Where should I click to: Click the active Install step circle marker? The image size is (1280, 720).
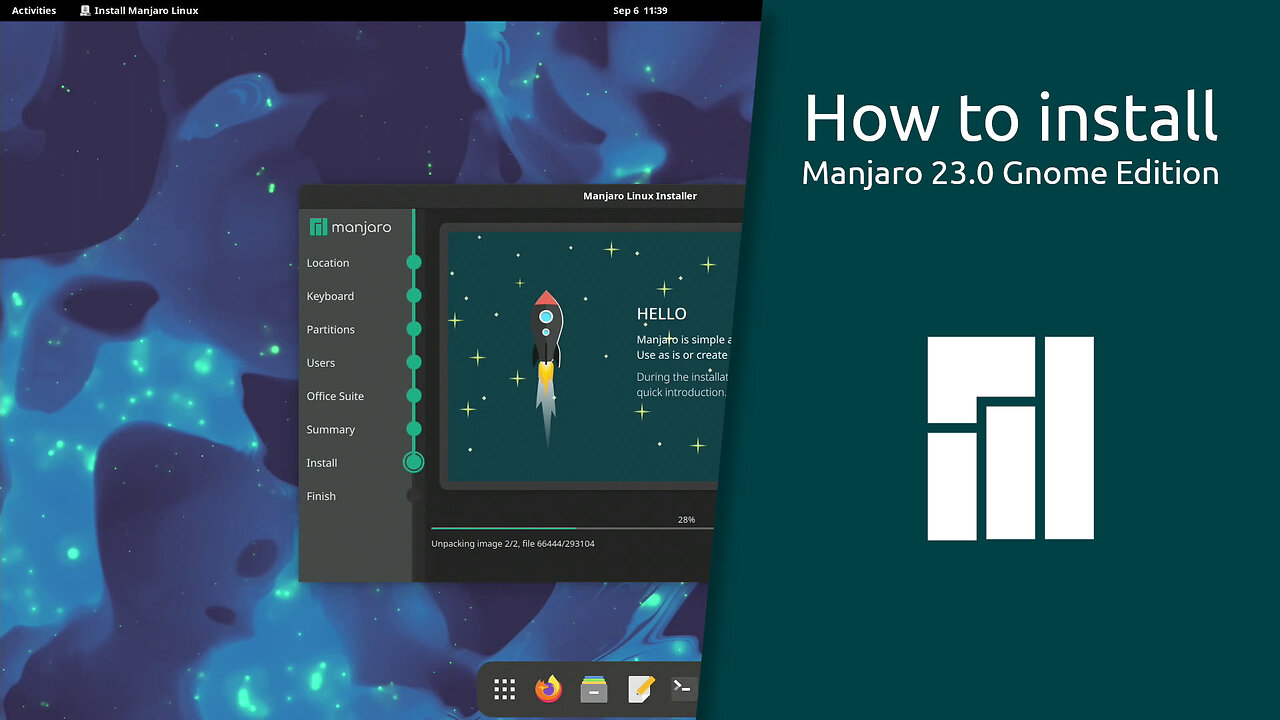tap(414, 462)
